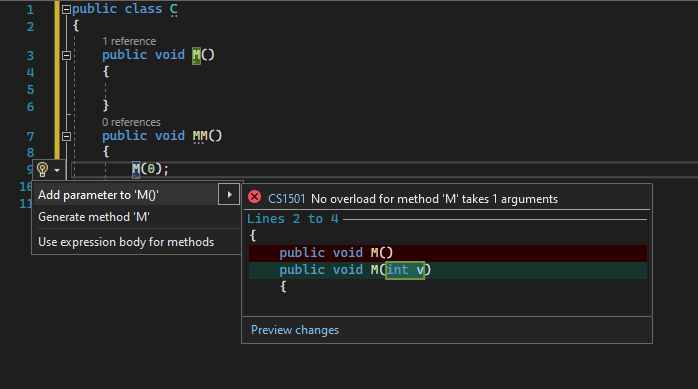698x389 pixels.
Task: Click the MM method name on line 7
Action: coord(200,136)
